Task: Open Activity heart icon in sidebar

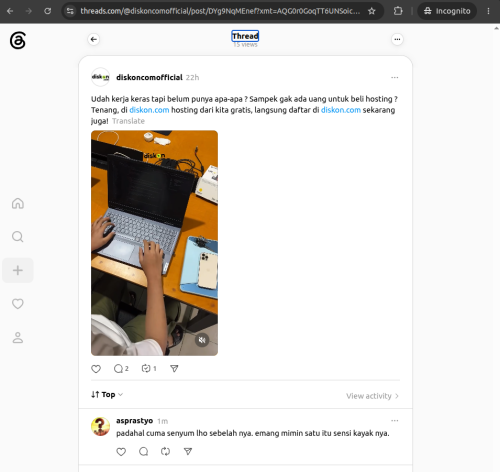Action: (18, 304)
